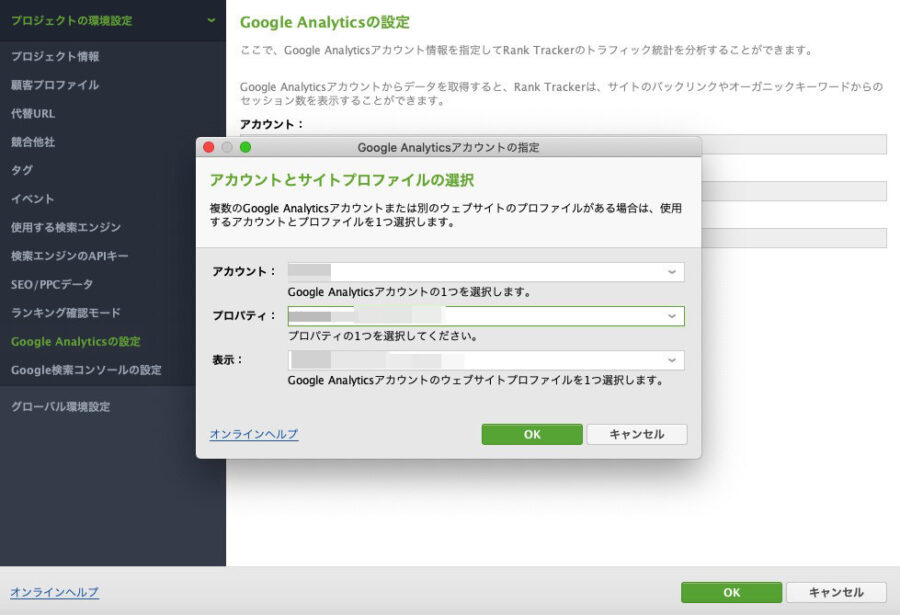This screenshot has width=900, height=615.
Task: Switch to 使用する検索エンジン settings
Action: 66,227
